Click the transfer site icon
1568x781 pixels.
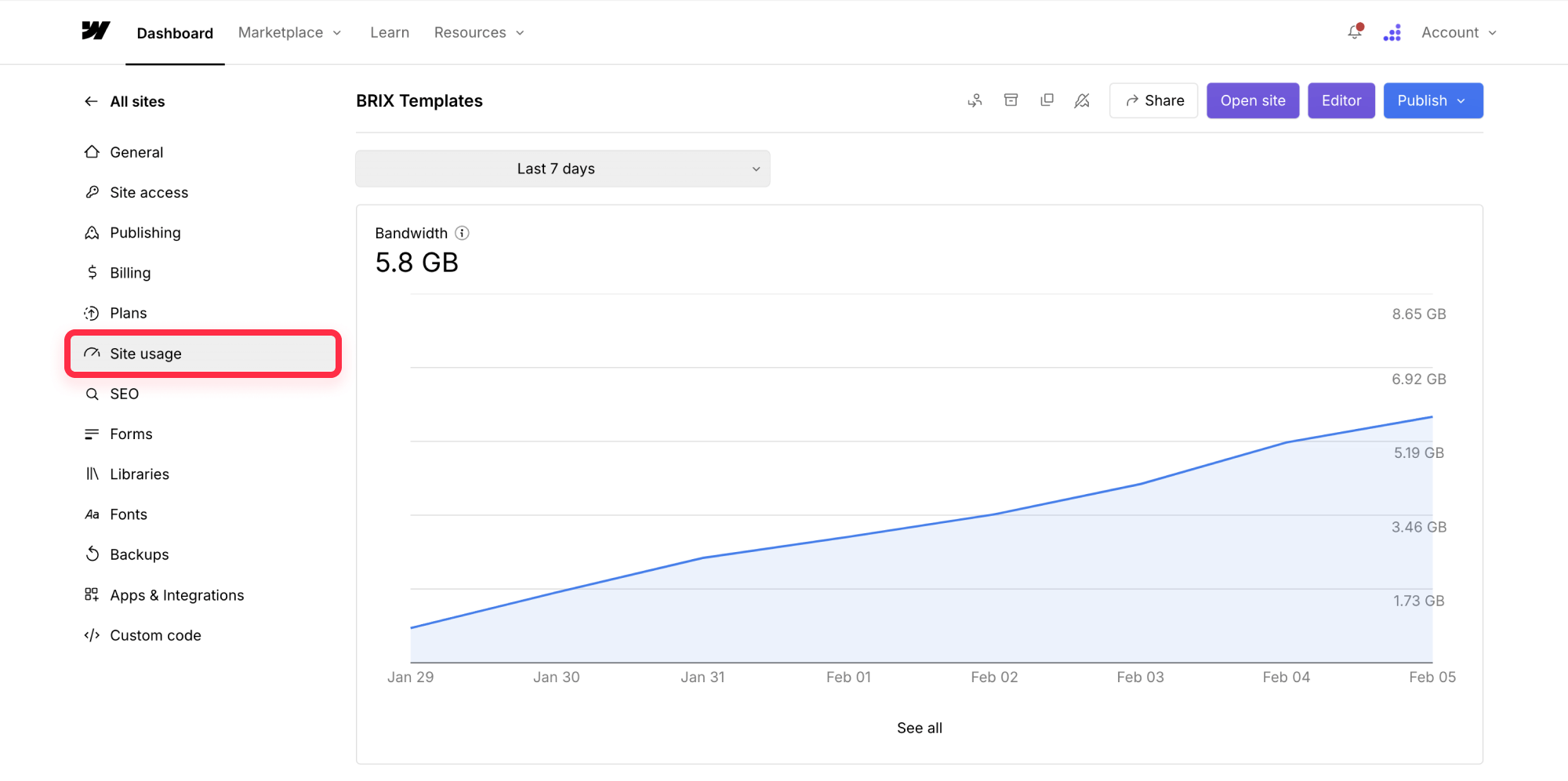[975, 100]
